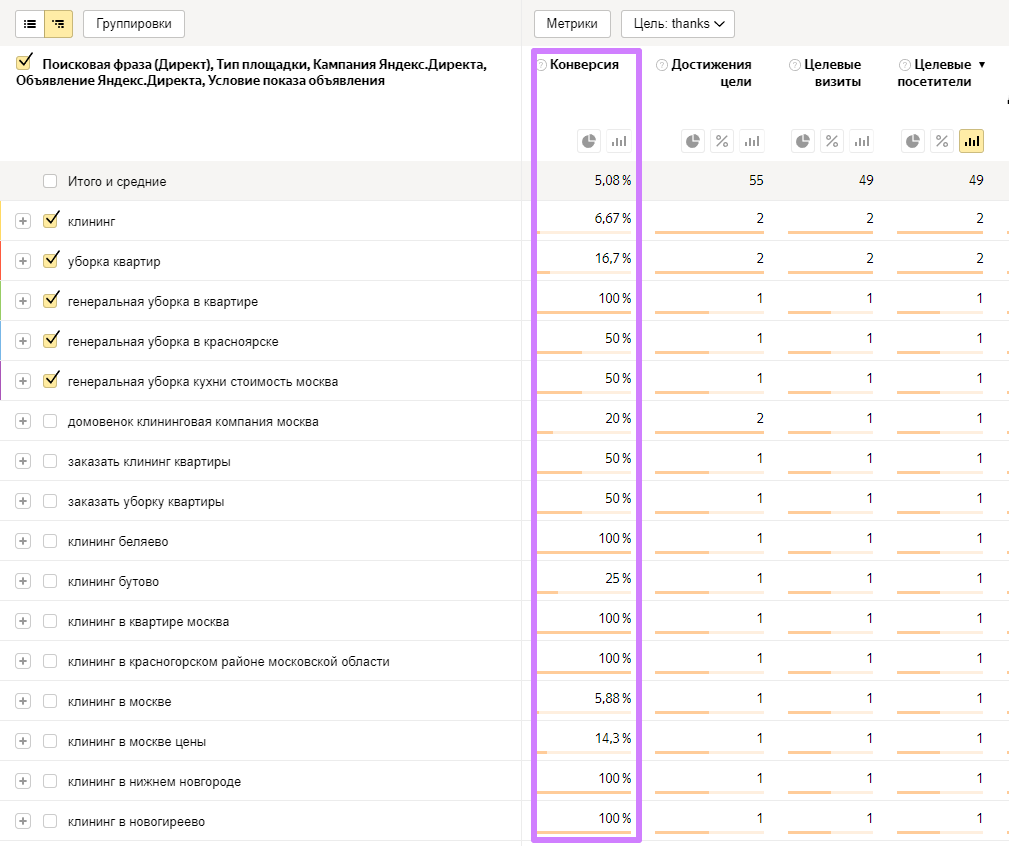Toggle bar chart for Целевые посетители
The width and height of the screenshot is (1009, 846).
[x=971, y=141]
